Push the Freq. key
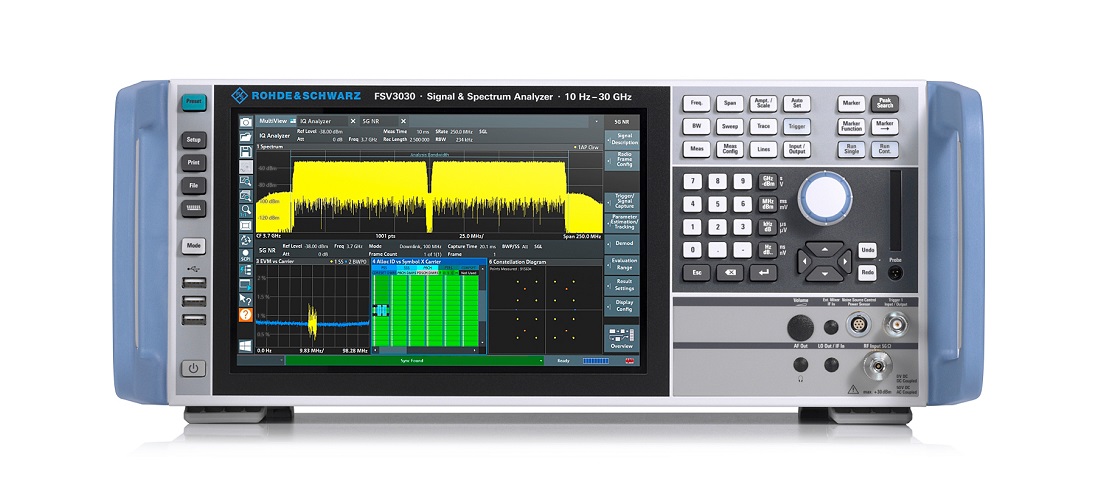Viewport: 1100px width, 492px height. [x=697, y=103]
